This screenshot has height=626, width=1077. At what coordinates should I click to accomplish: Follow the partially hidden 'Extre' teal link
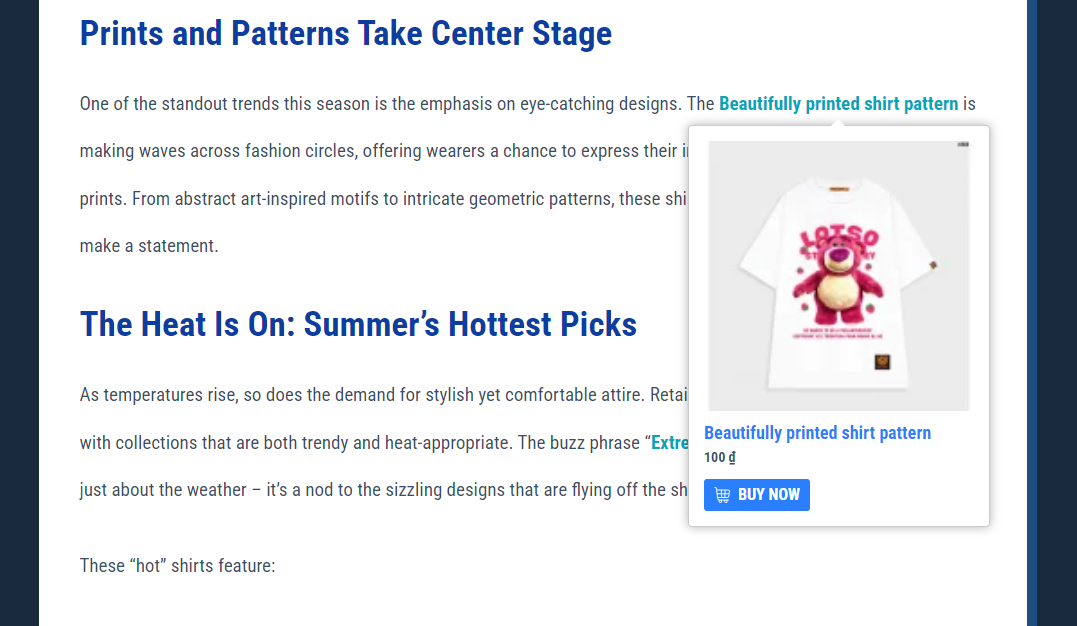coord(670,443)
